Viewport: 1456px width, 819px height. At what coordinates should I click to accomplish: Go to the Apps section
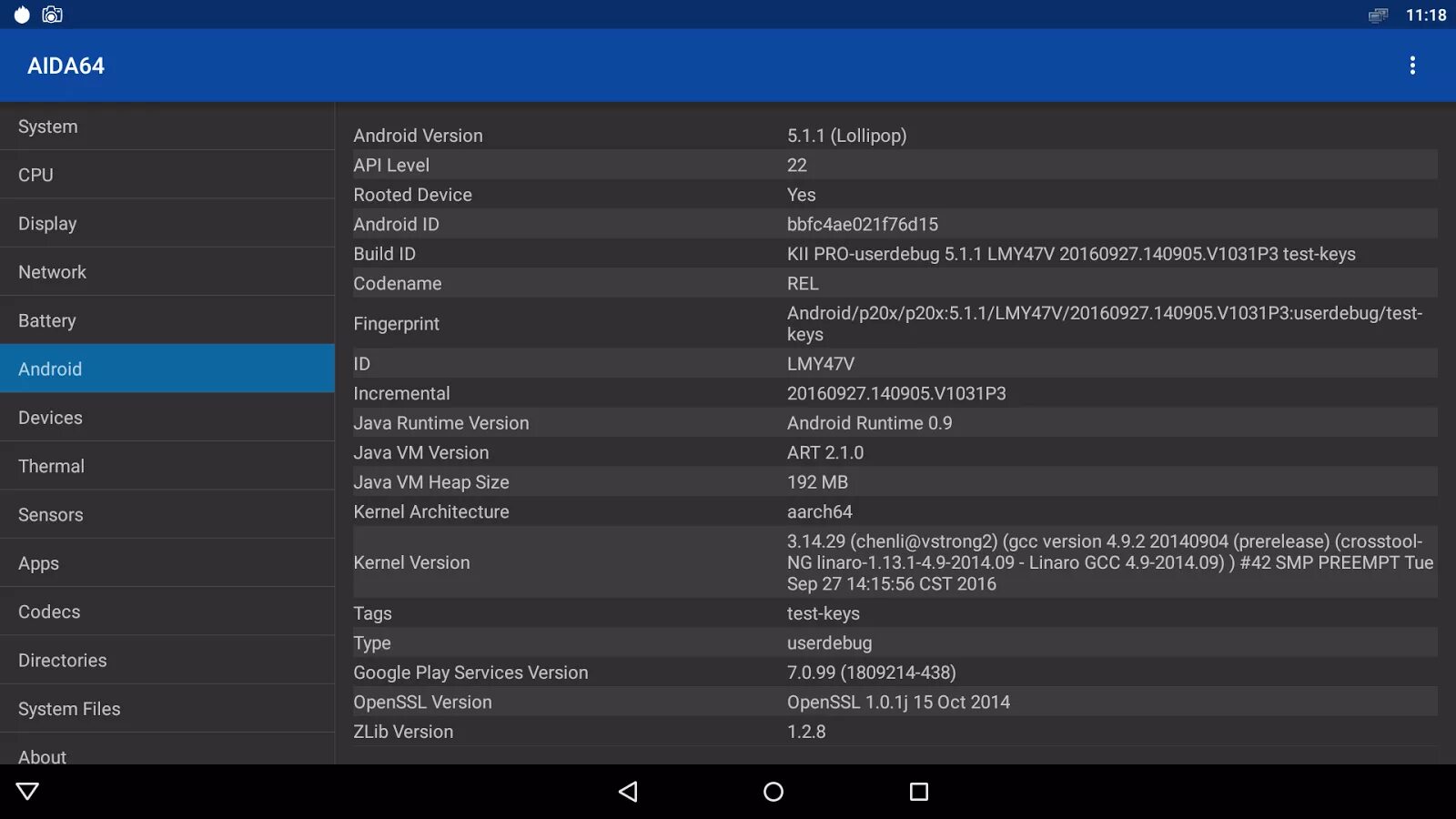pos(167,563)
